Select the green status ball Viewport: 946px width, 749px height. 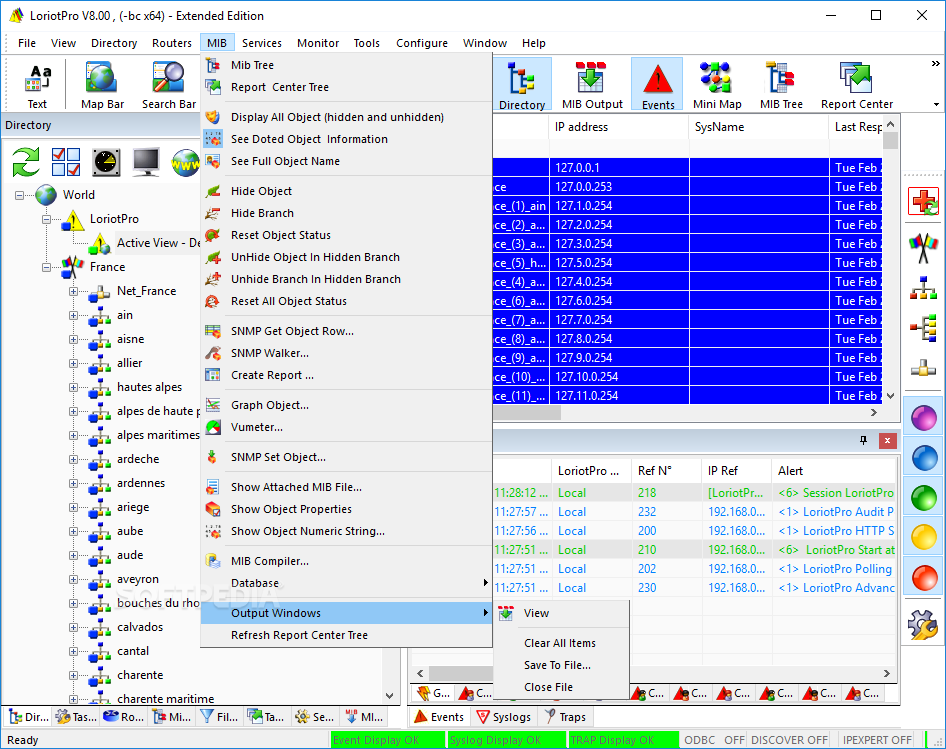point(924,498)
